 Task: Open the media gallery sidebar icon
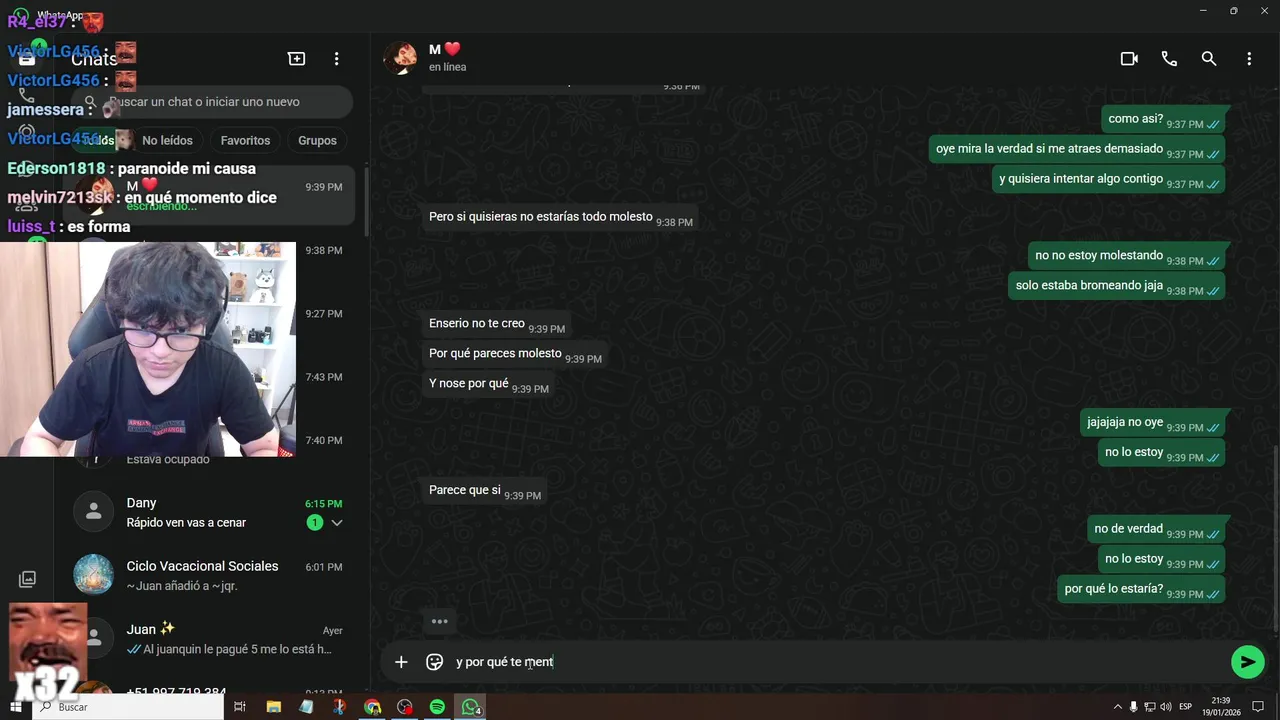click(27, 579)
